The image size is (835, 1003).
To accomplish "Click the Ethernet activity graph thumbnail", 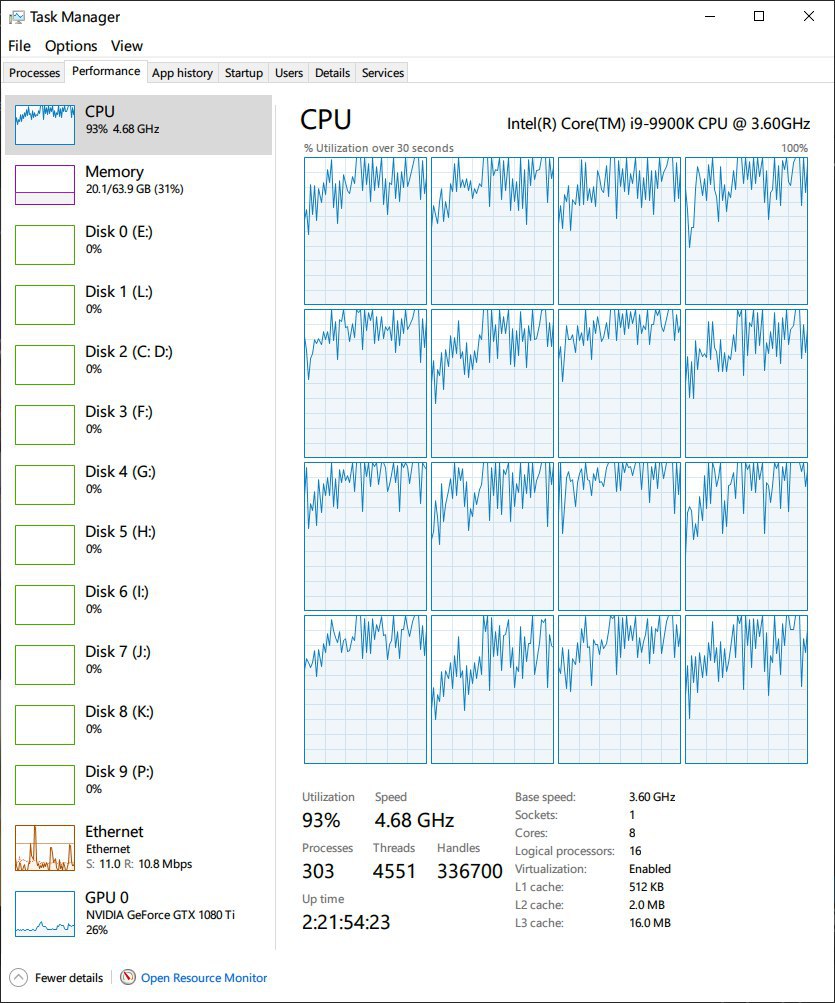I will click(x=45, y=847).
